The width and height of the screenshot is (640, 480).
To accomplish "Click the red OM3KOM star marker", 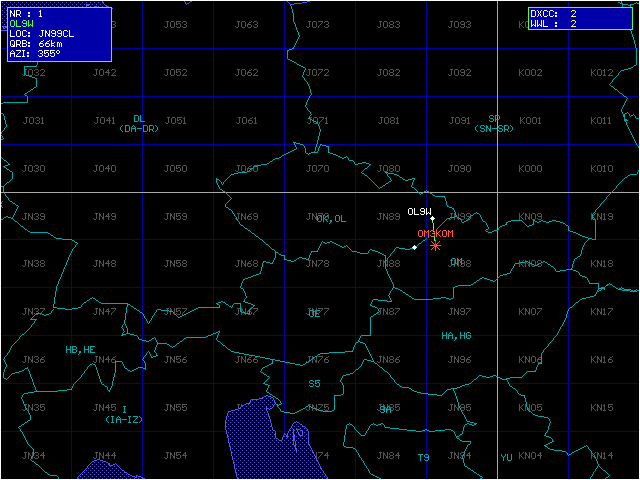I will pos(435,244).
